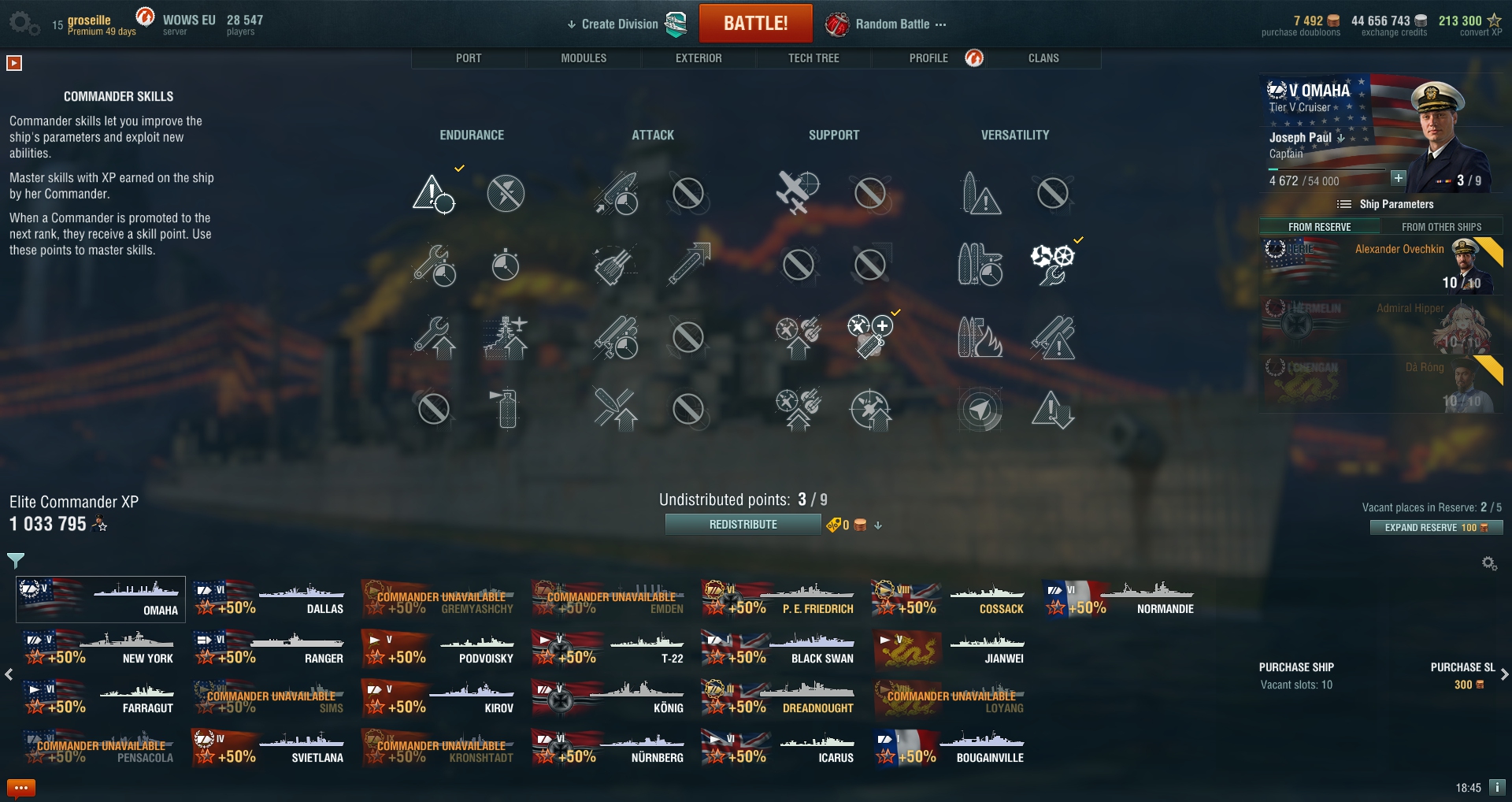Open the ship carousel filter funnel icon

coord(16,560)
